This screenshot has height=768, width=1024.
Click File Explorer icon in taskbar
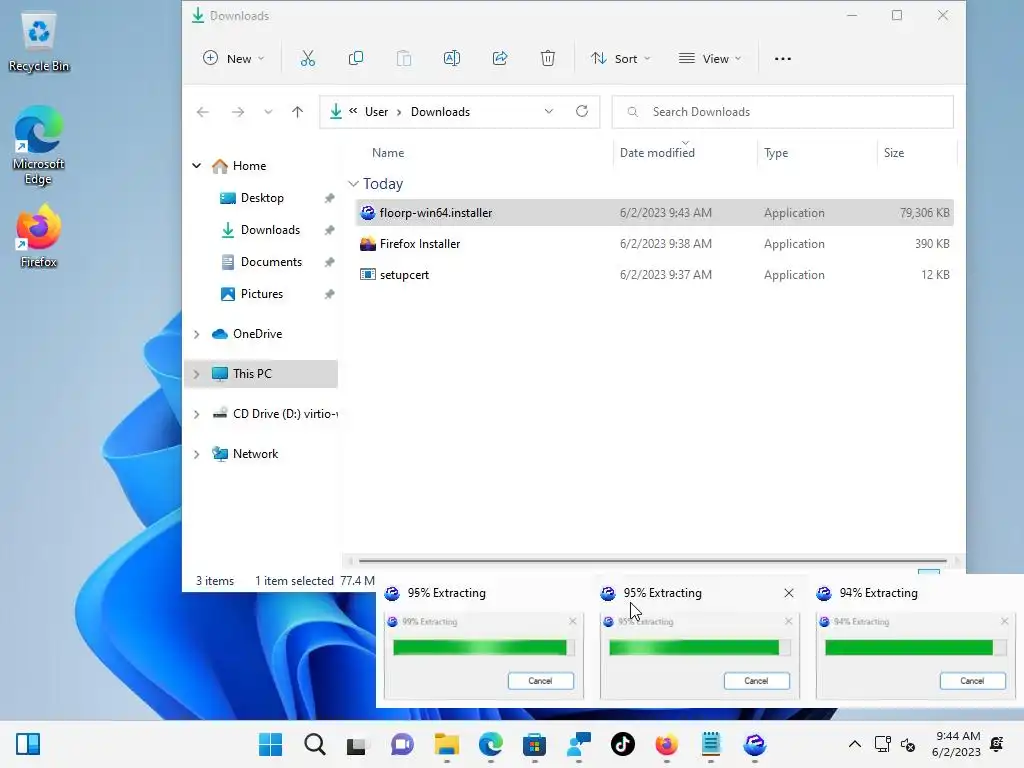(447, 744)
